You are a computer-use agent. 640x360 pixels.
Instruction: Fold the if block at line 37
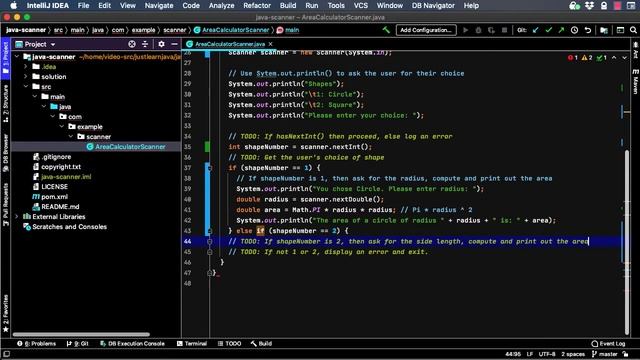point(209,168)
